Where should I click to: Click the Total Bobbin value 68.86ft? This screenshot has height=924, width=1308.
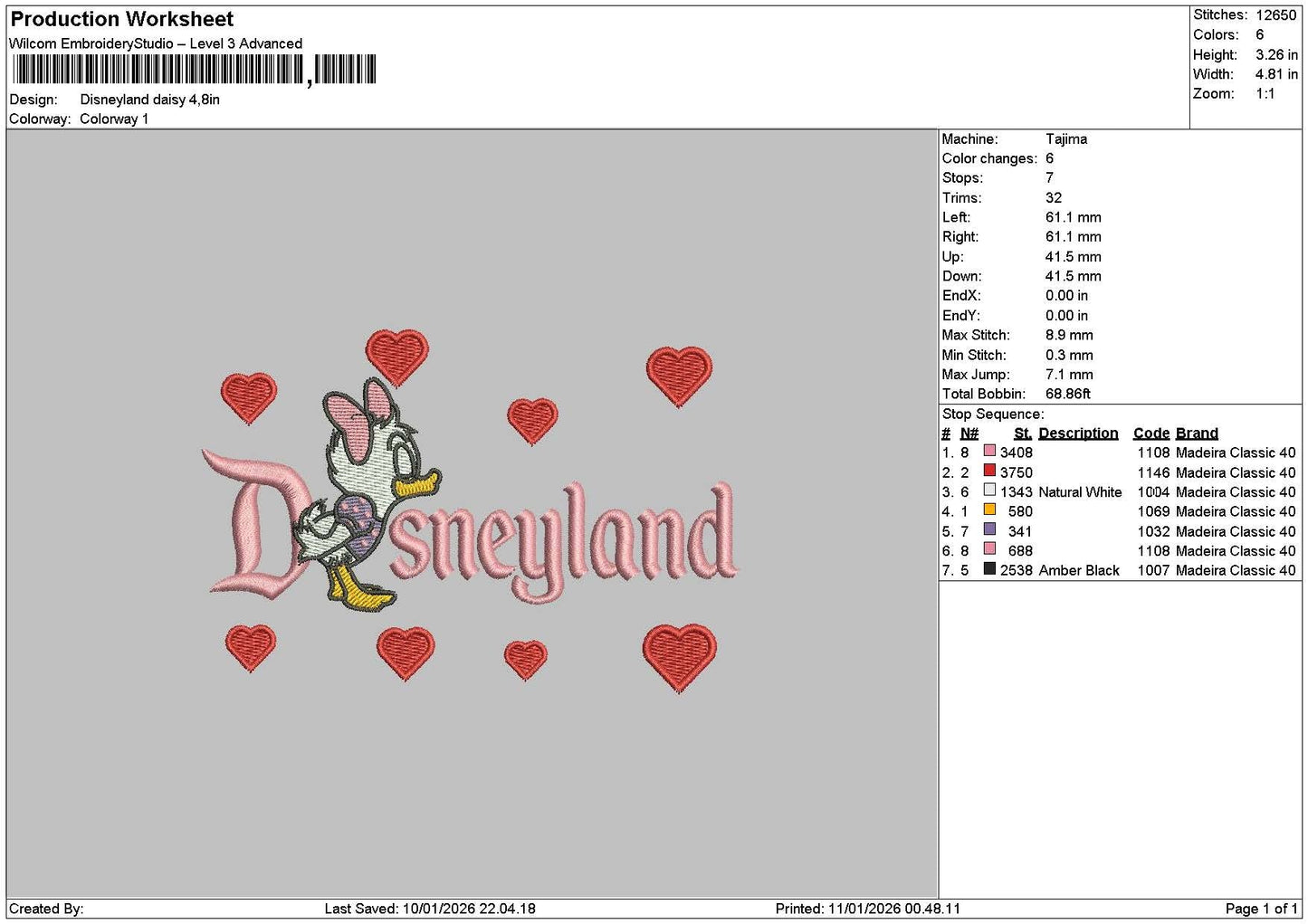pos(1068,395)
